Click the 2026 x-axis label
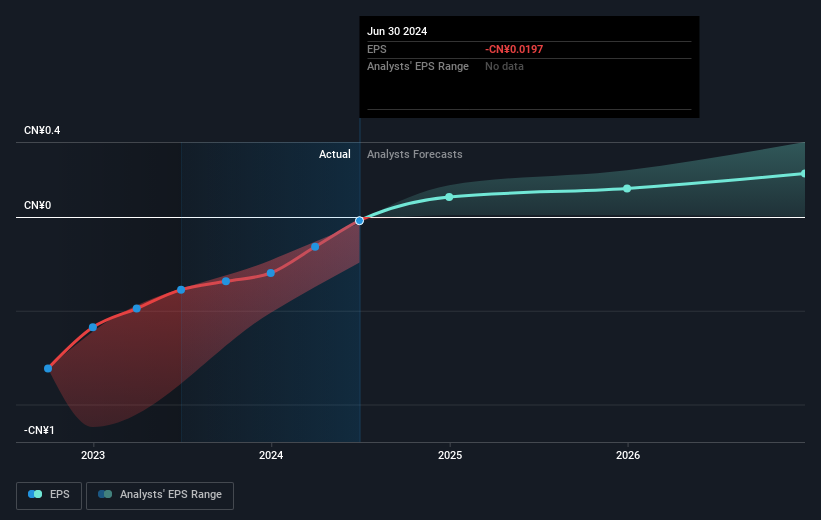Viewport: 821px width, 520px height. [628, 456]
